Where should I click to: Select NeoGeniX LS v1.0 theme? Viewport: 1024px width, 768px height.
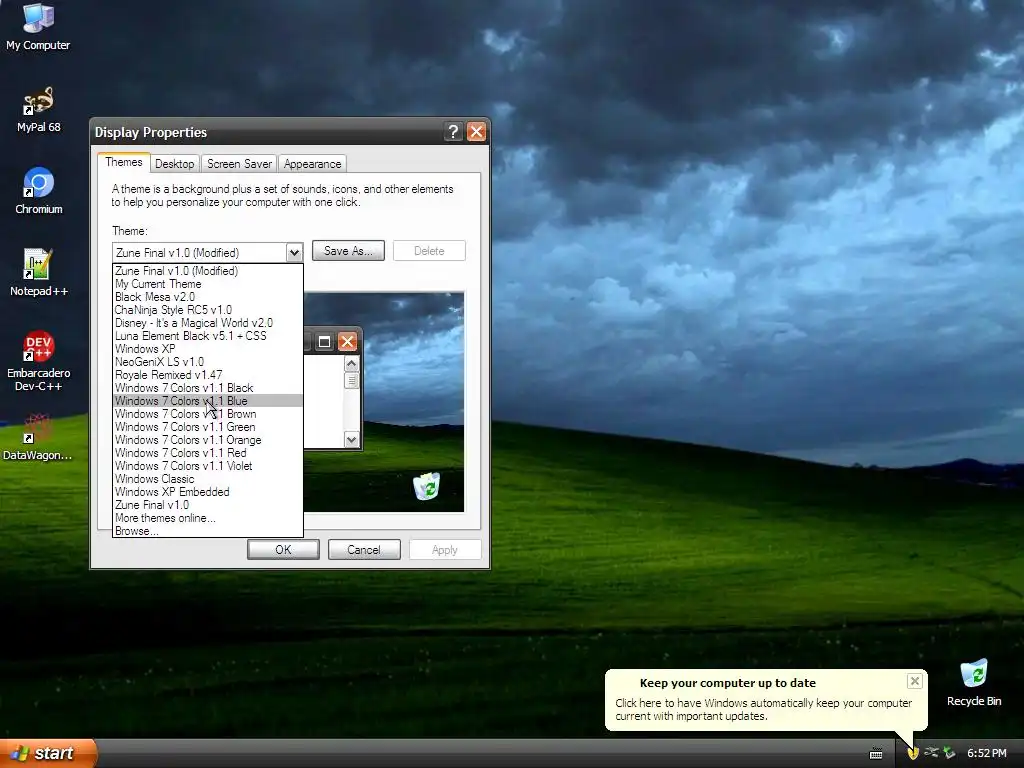(208, 362)
